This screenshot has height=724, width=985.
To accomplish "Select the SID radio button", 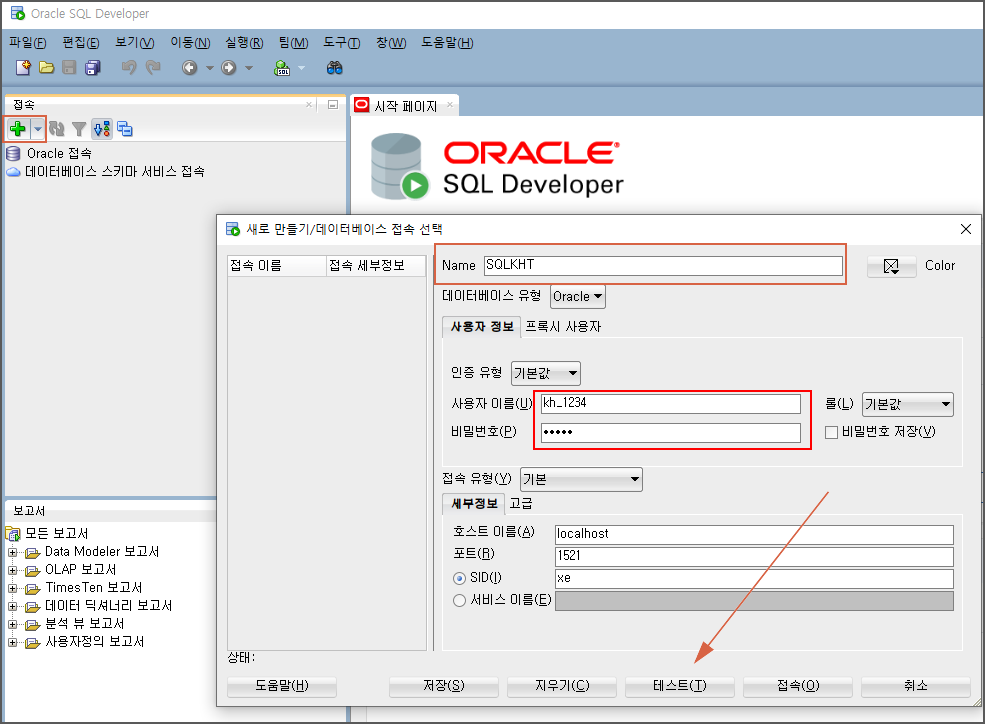I will [459, 578].
